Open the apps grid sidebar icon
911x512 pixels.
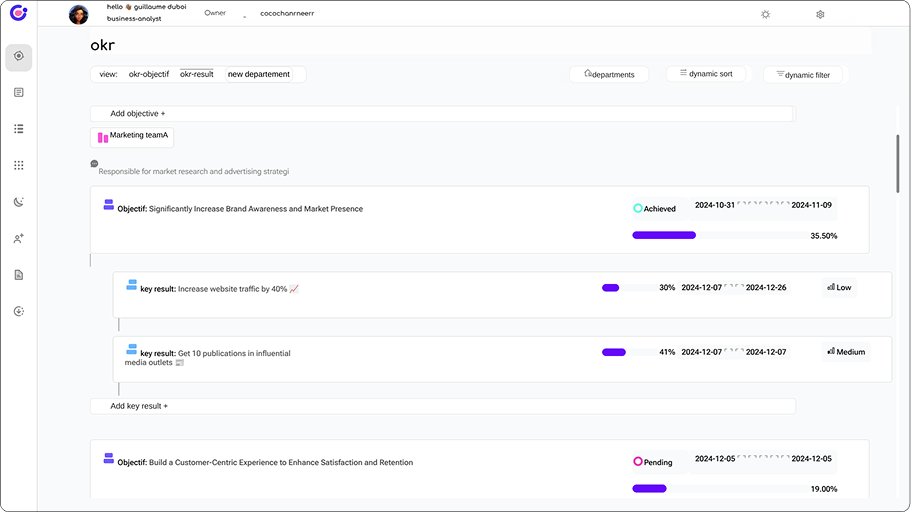(x=19, y=166)
